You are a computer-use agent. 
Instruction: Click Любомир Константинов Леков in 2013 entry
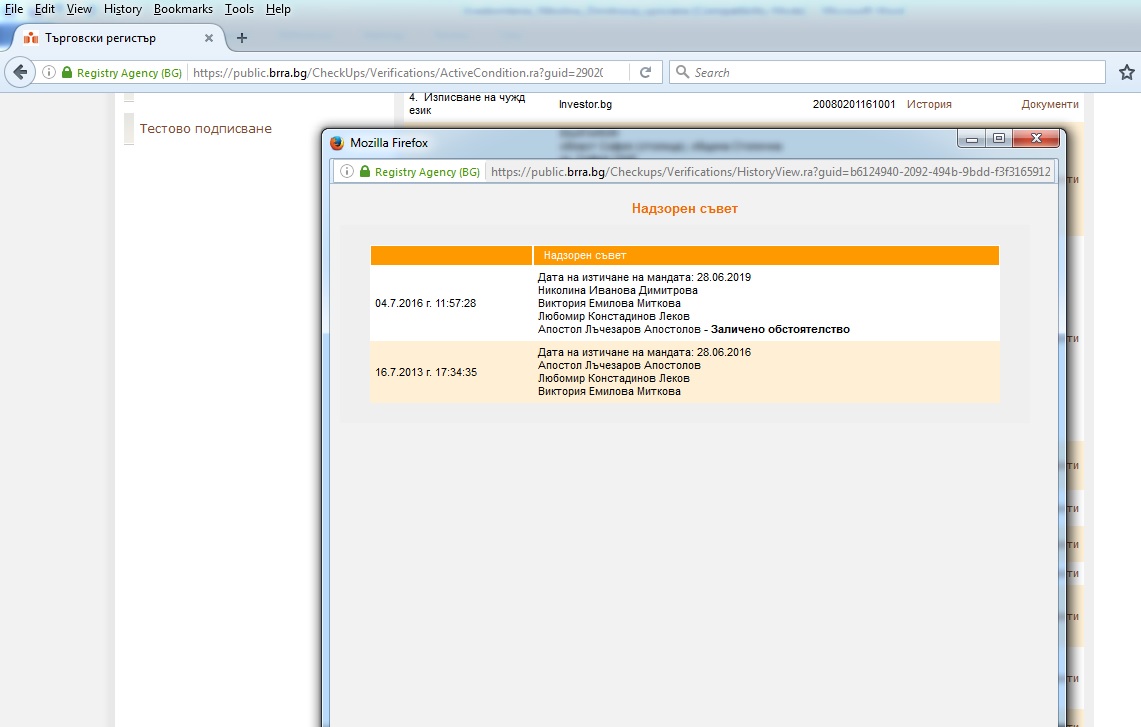[613, 378]
